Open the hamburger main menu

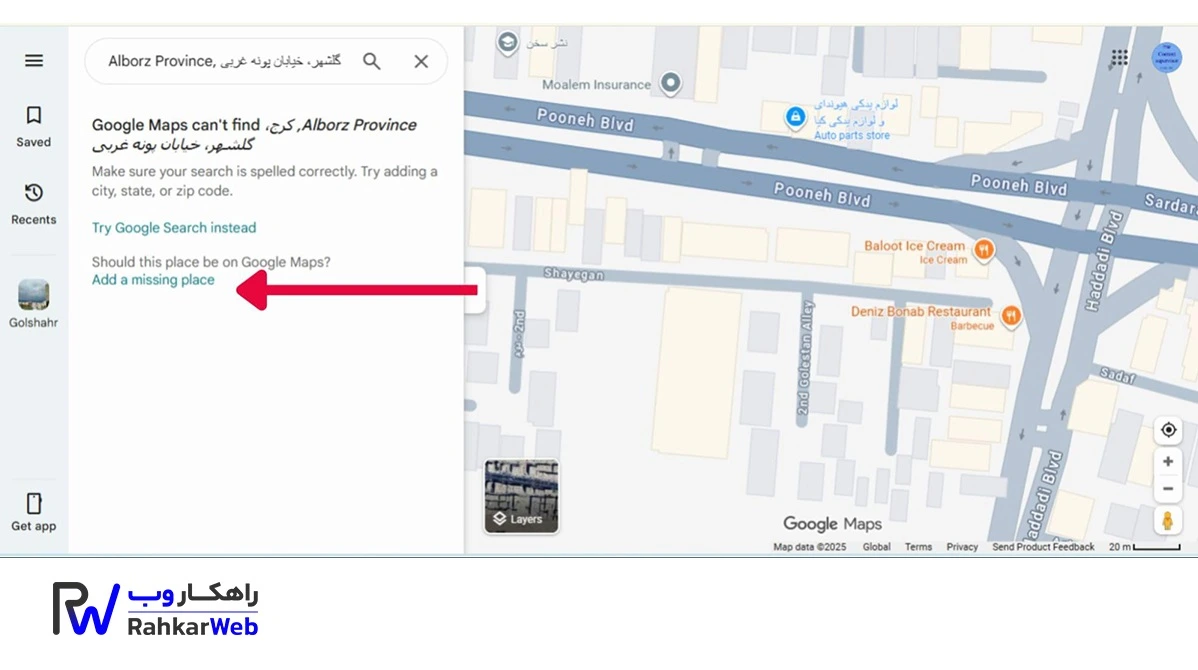[x=34, y=60]
